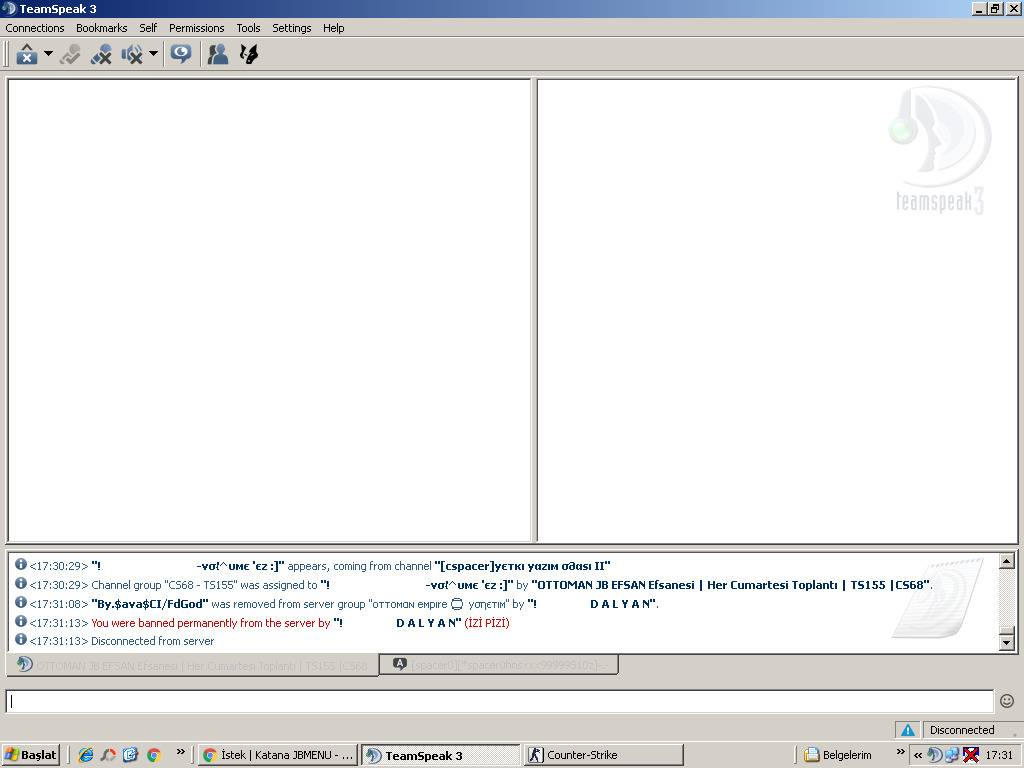
Task: Switch to the İstek | Katana JBMENU Chrome window
Action: 278,755
